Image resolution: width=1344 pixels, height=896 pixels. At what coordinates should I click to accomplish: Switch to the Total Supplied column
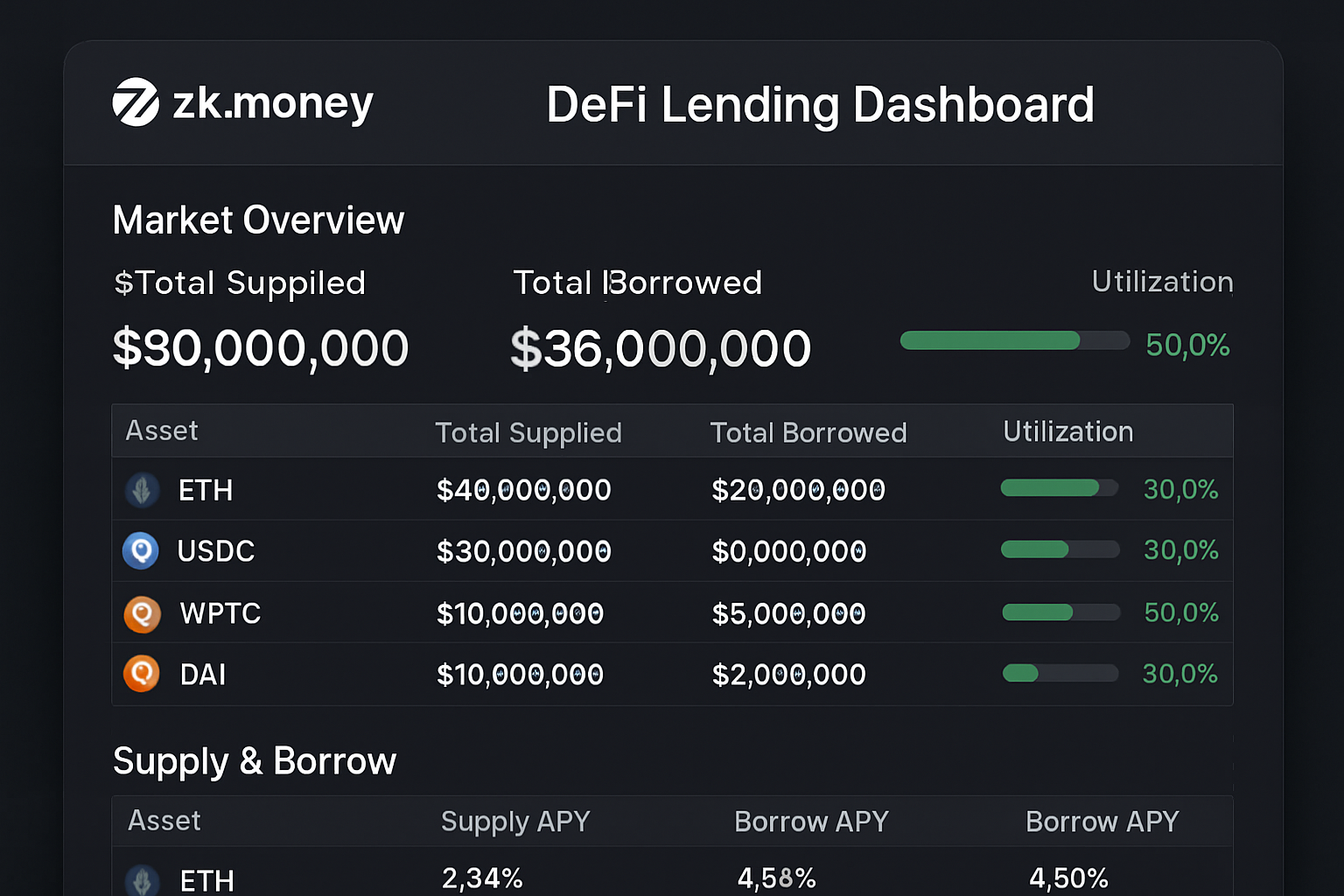pyautogui.click(x=528, y=431)
